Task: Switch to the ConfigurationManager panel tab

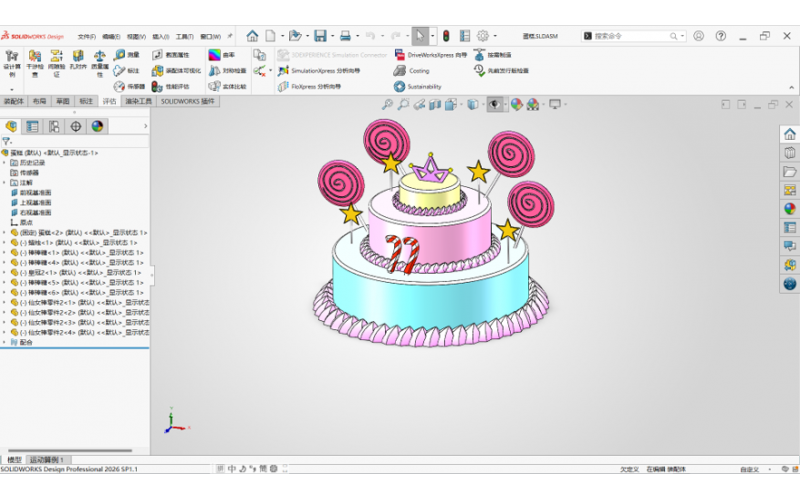Action: (x=54, y=126)
